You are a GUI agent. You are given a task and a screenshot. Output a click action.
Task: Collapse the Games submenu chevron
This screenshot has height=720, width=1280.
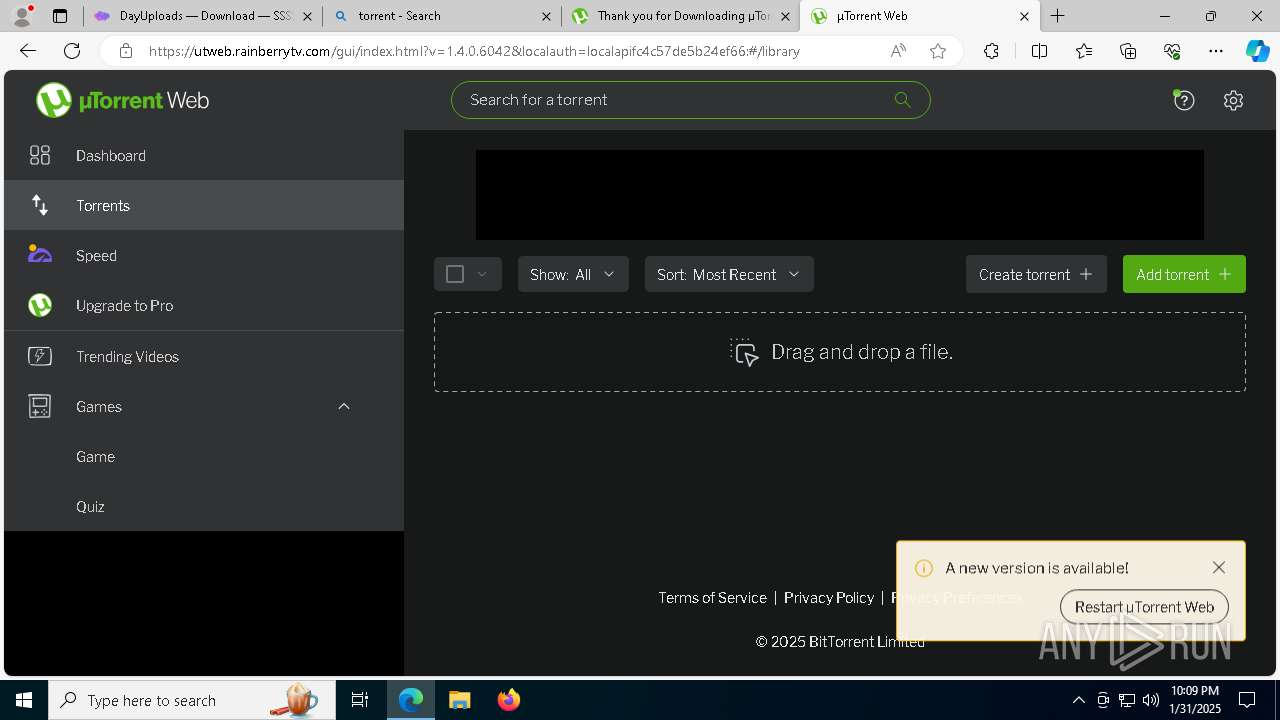pyautogui.click(x=344, y=406)
